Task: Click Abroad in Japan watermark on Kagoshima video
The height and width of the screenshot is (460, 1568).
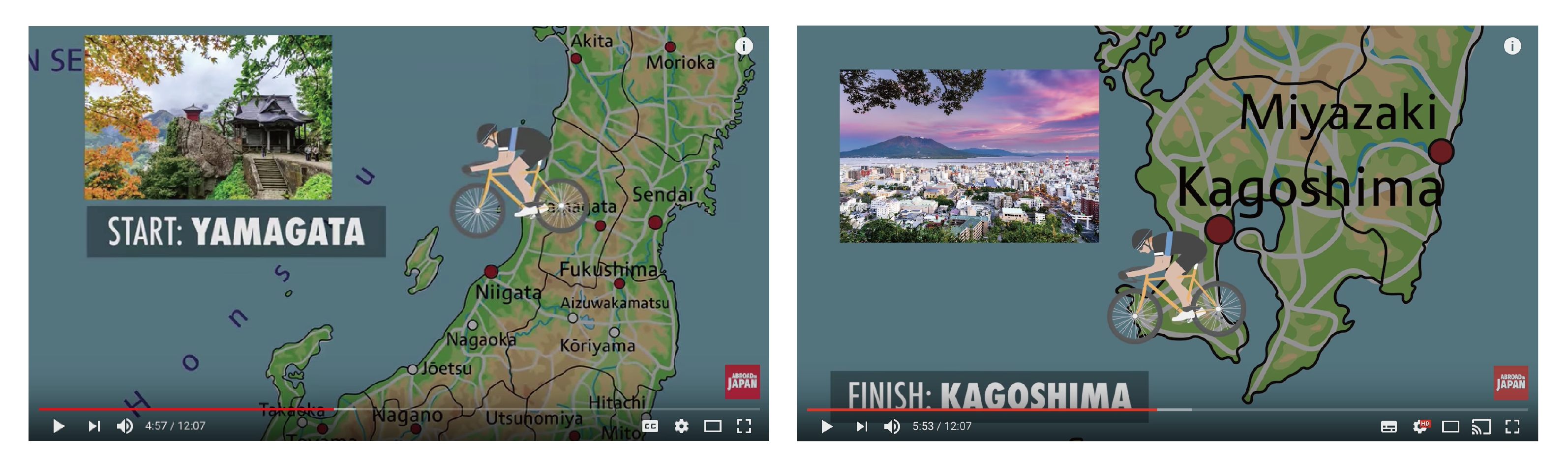Action: click(x=1511, y=383)
